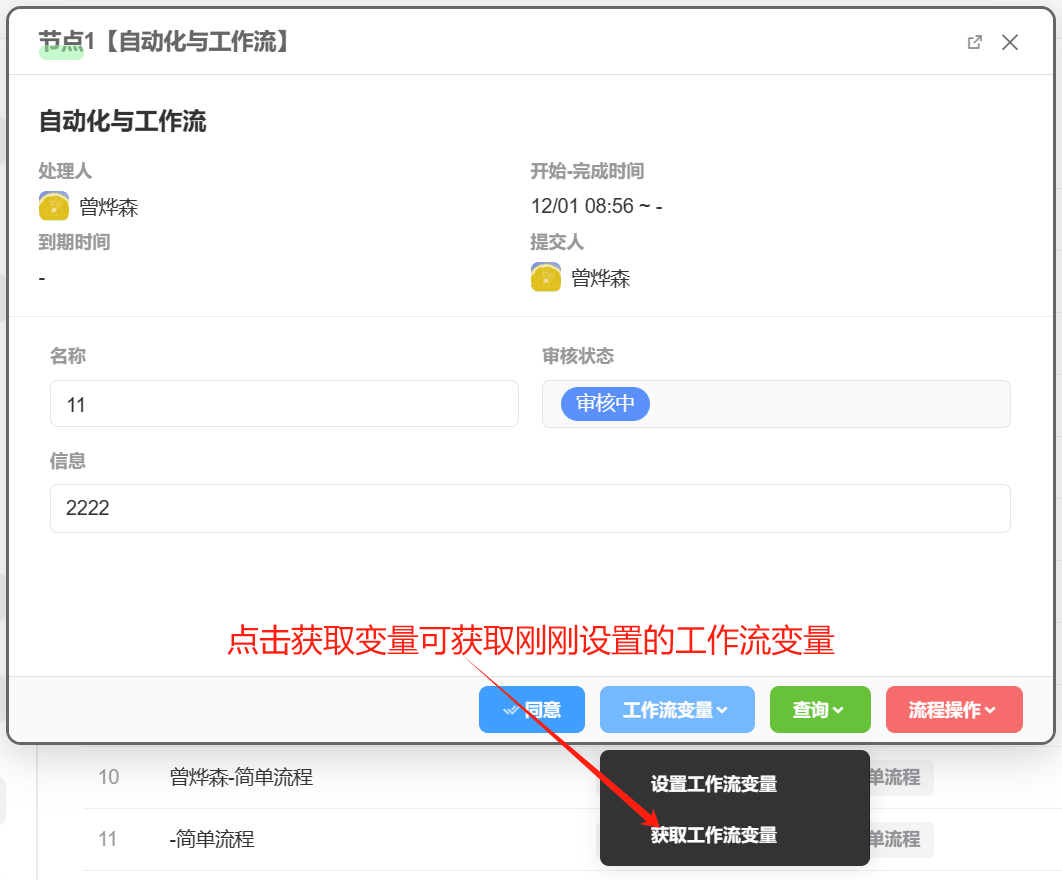Select 设置工作流变量 from the menu
The width and height of the screenshot is (1062, 880).
point(713,785)
